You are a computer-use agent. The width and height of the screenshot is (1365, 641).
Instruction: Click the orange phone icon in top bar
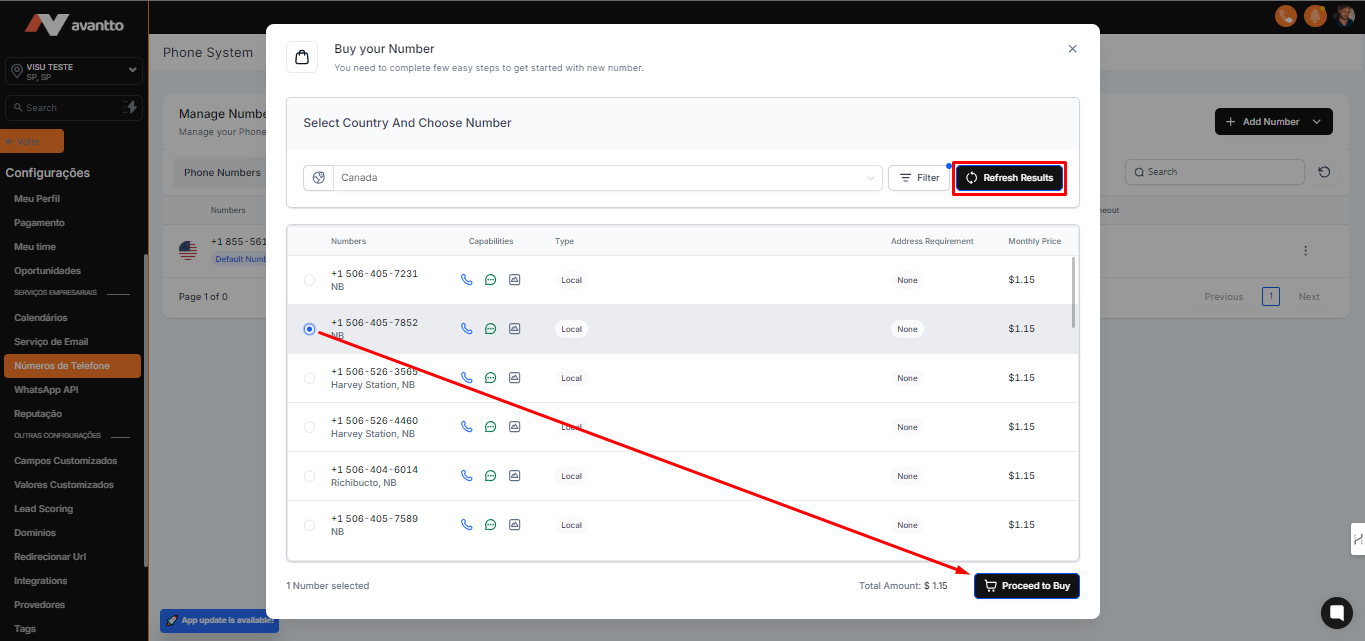click(1286, 16)
